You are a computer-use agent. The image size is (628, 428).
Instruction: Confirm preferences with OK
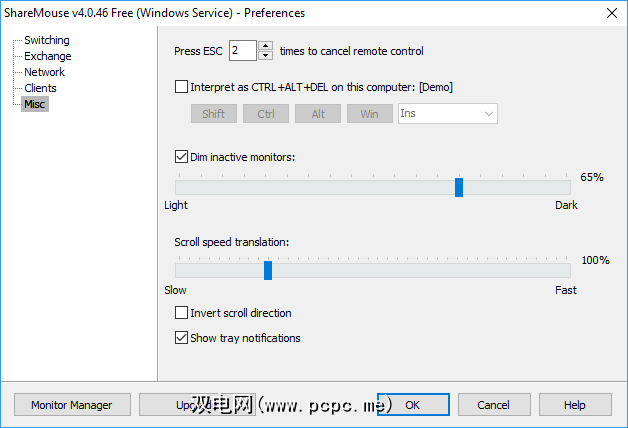pyautogui.click(x=413, y=405)
